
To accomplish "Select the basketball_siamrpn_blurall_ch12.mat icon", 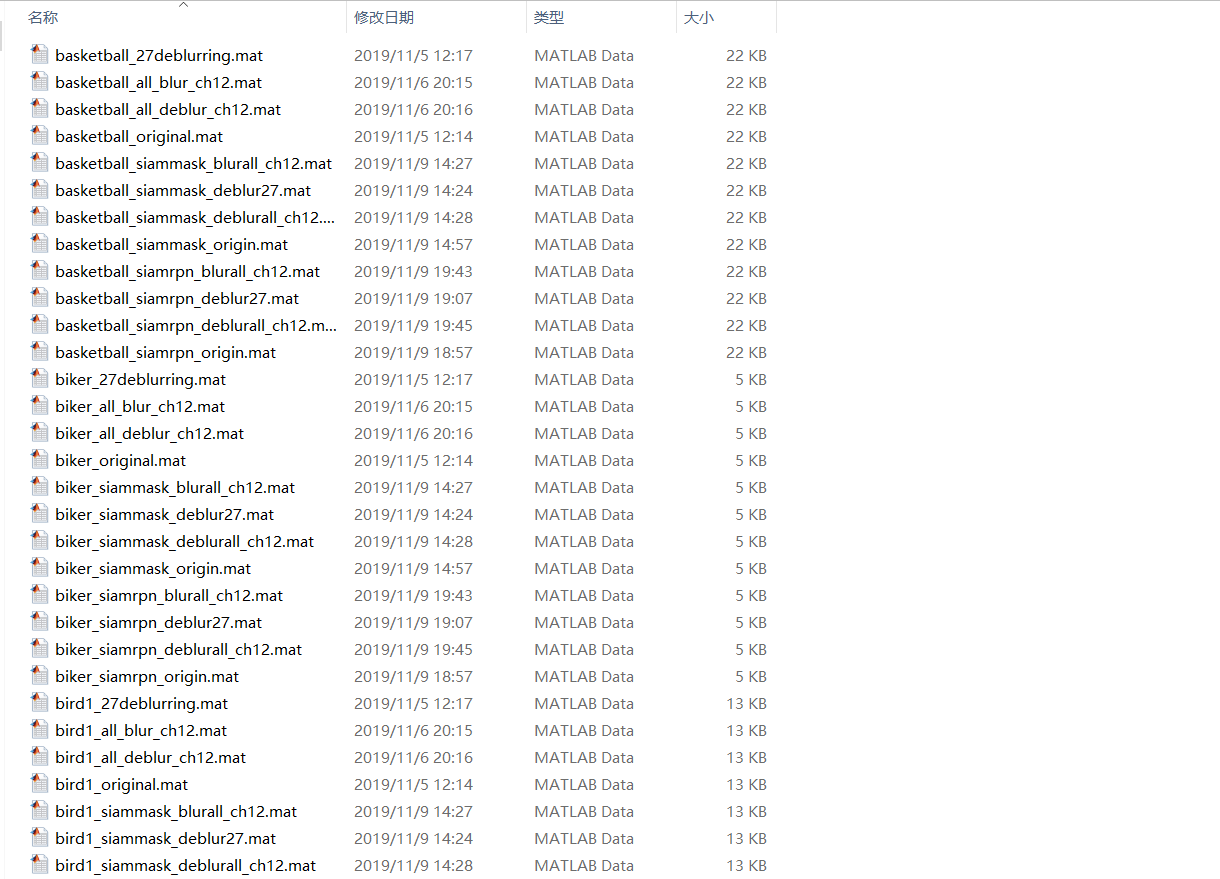I will click(39, 271).
